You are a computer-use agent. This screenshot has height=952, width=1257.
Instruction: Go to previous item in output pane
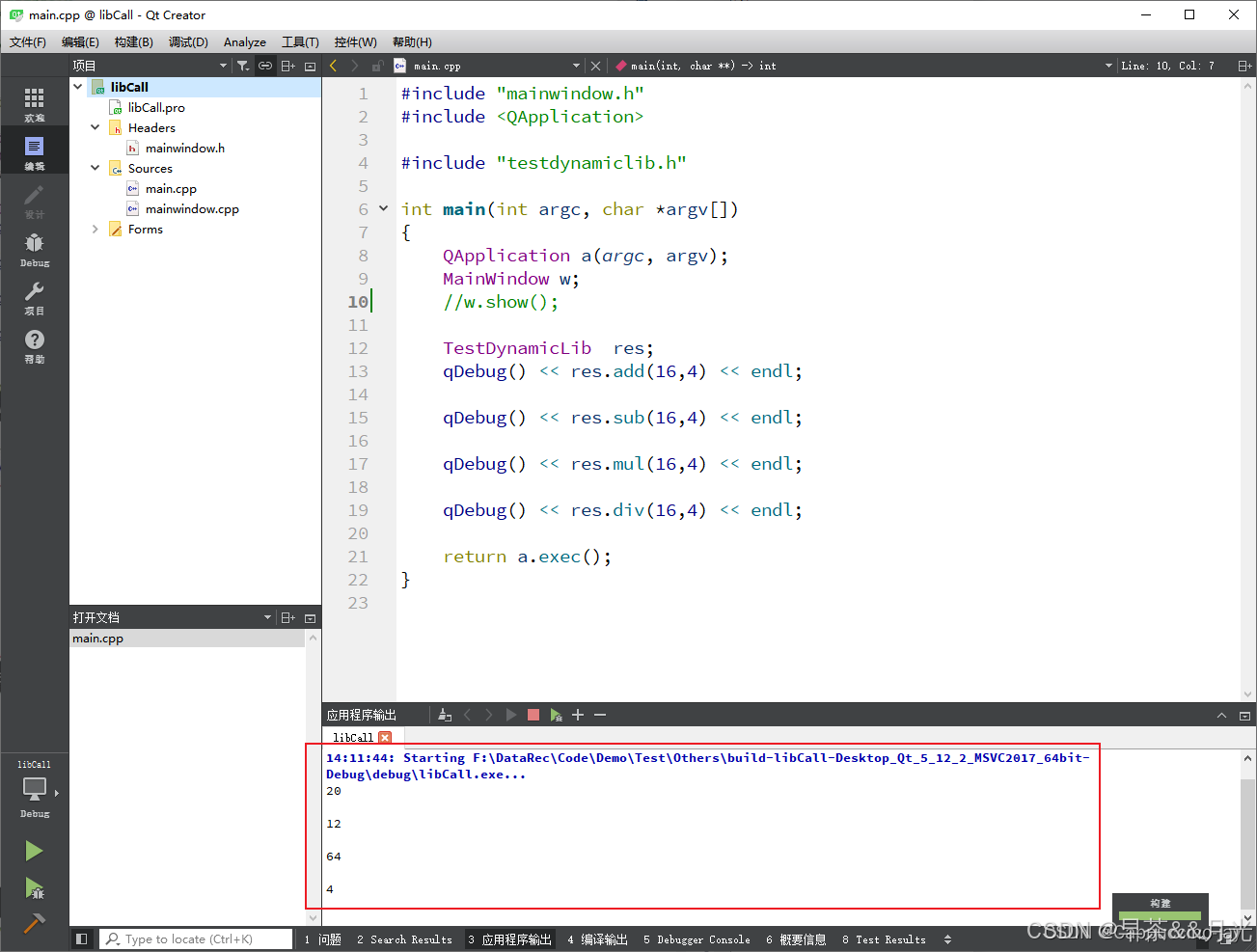tap(468, 715)
